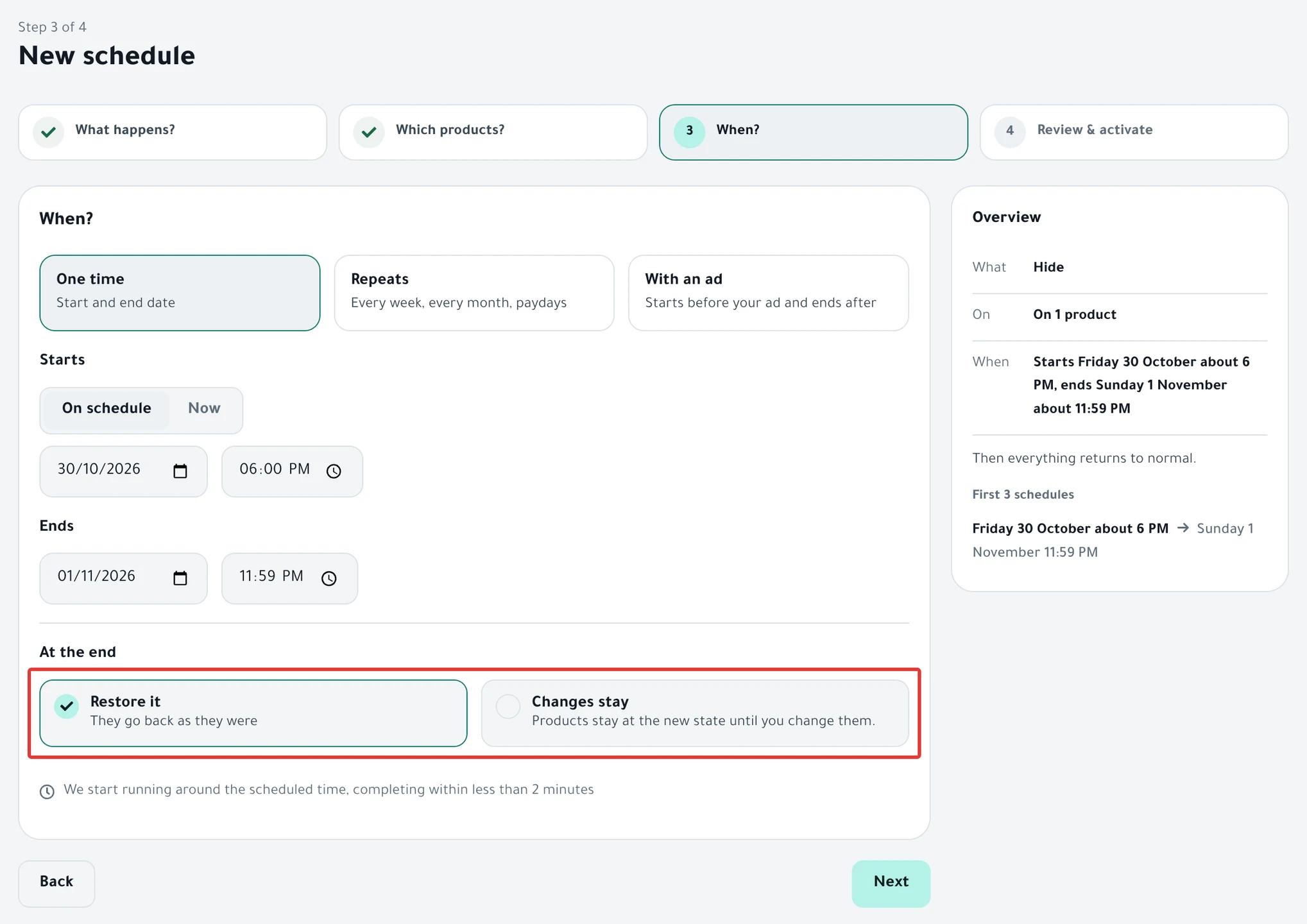The width and height of the screenshot is (1307, 924).
Task: Select the Restore it option
Action: 253,713
